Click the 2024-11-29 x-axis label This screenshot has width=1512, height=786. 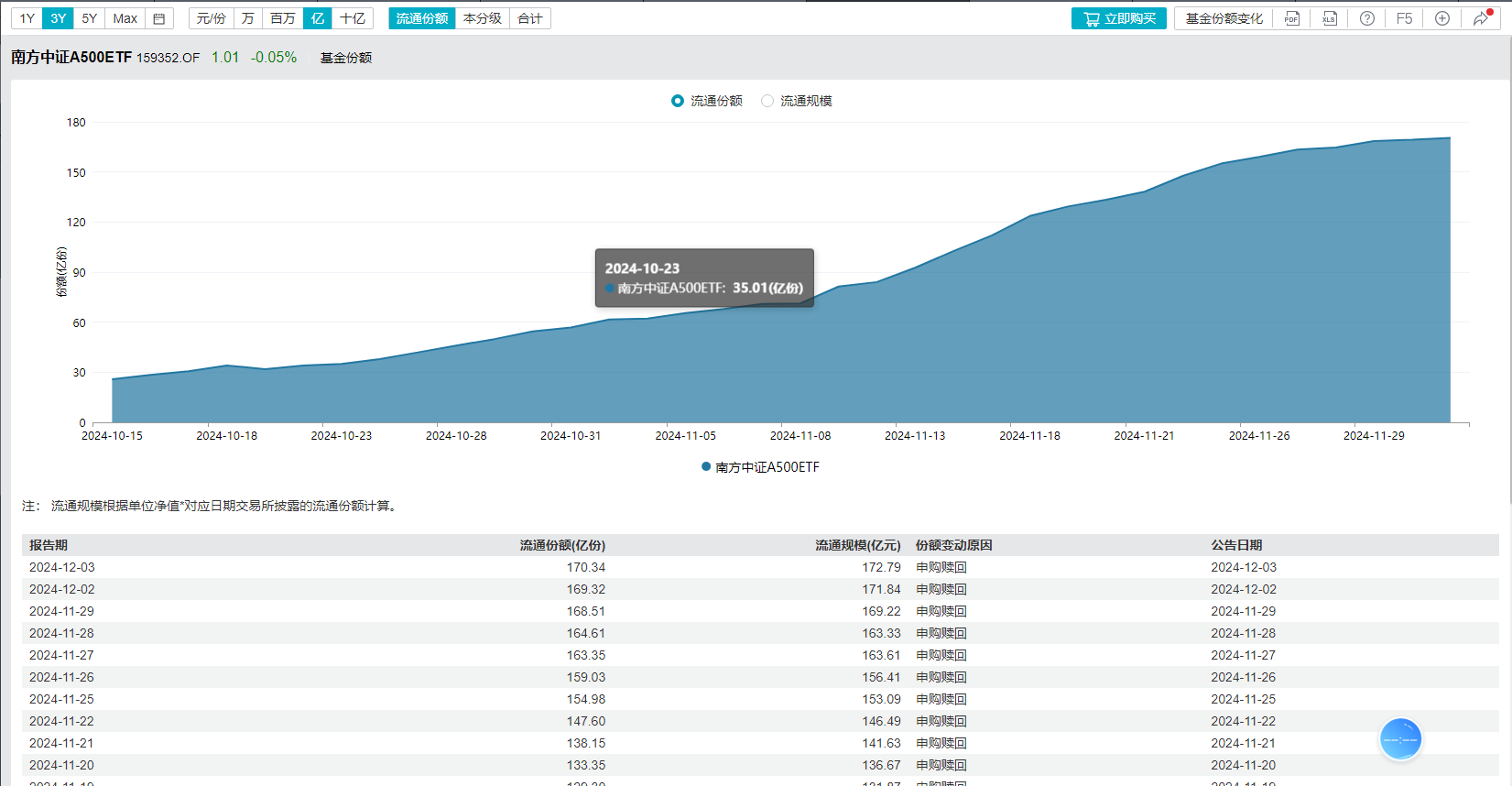point(1374,436)
